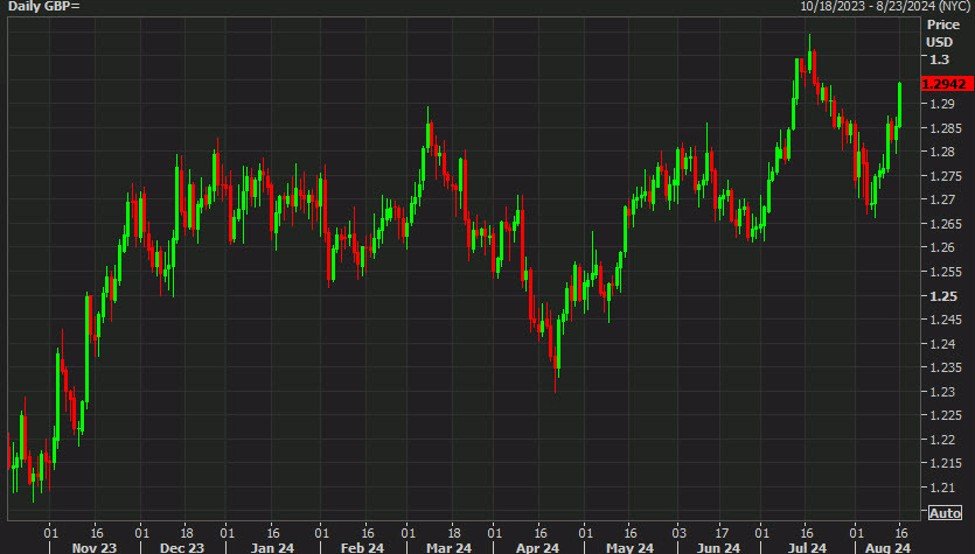Select the Nov 23 month label
This screenshot has width=975, height=554.
[x=96, y=547]
